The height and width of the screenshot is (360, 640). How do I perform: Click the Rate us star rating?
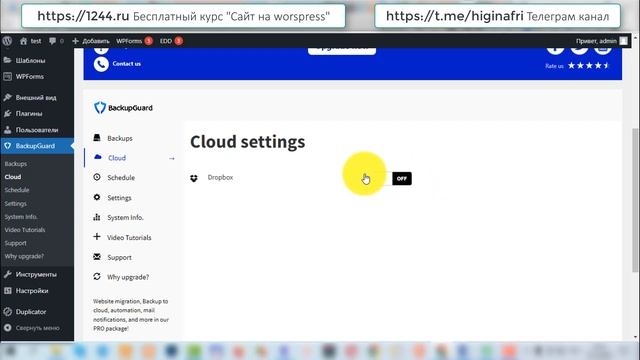(x=589, y=65)
